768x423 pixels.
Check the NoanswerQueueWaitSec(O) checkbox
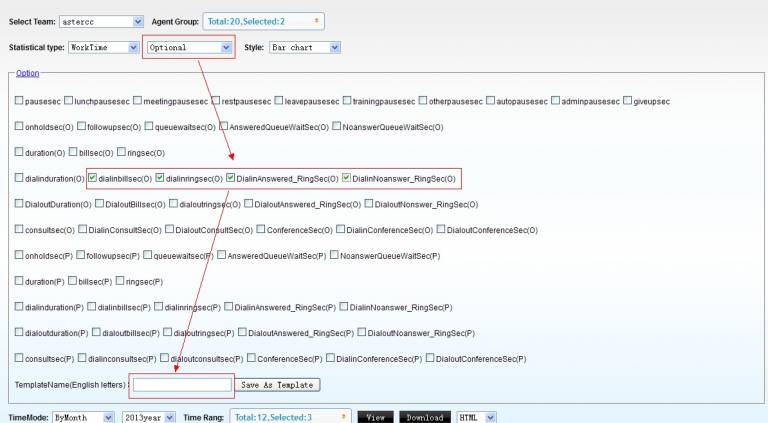click(x=336, y=126)
